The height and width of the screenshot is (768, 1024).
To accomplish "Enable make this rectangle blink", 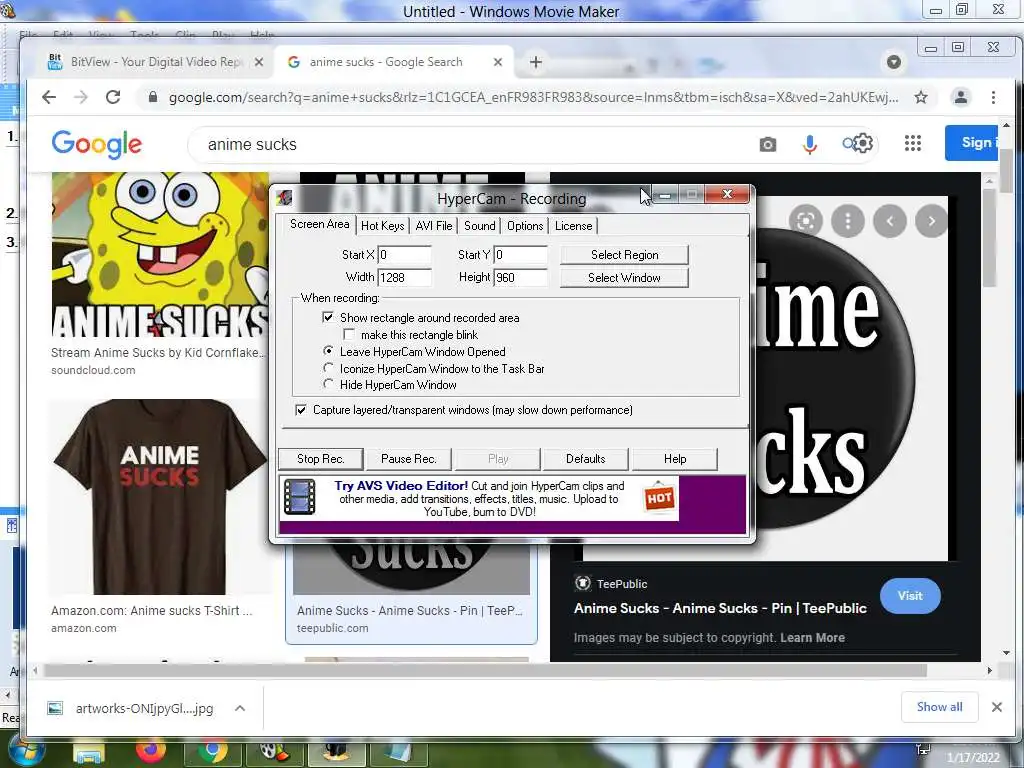I will [x=349, y=334].
